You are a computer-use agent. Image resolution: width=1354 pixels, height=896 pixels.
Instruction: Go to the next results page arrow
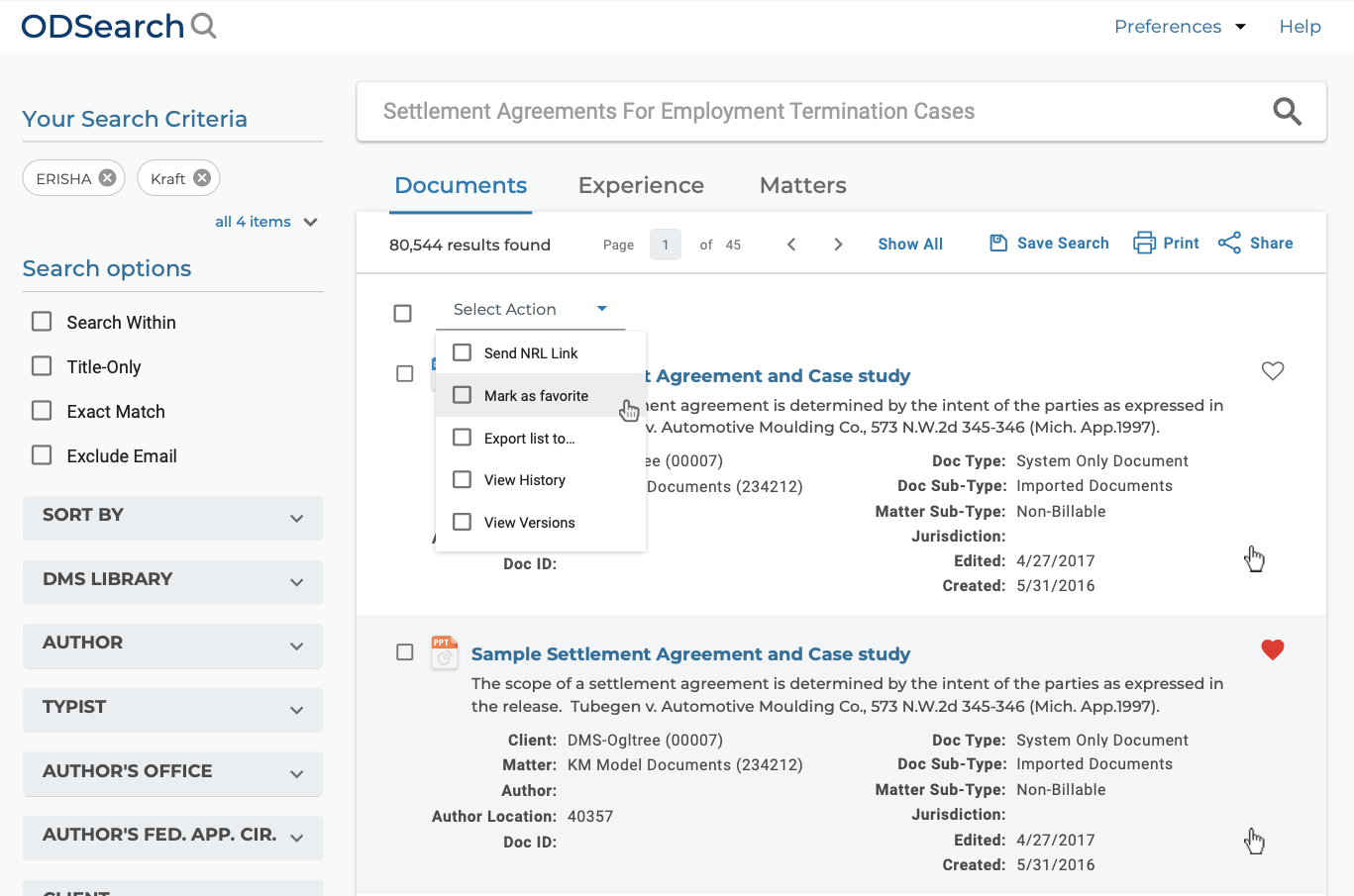pos(838,245)
